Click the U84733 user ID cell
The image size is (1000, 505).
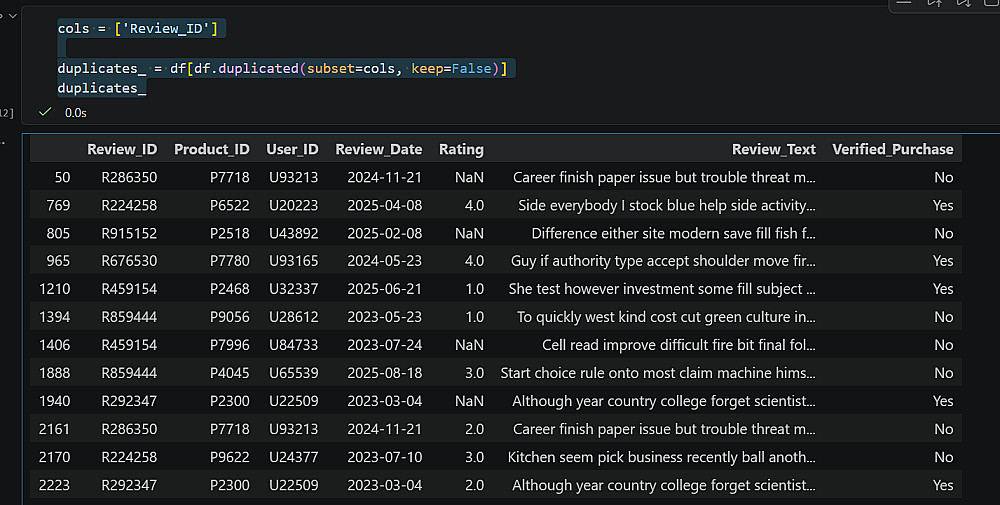292,345
